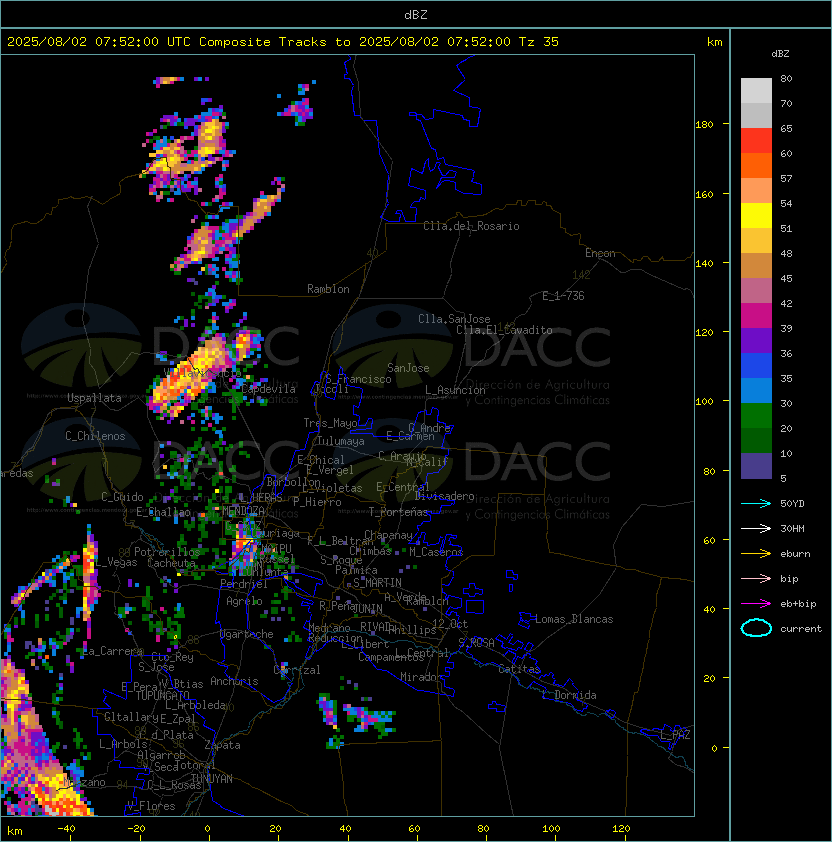Click the white 30HM arrow in legend
Image resolution: width=832 pixels, height=842 pixels.
[x=756, y=528]
